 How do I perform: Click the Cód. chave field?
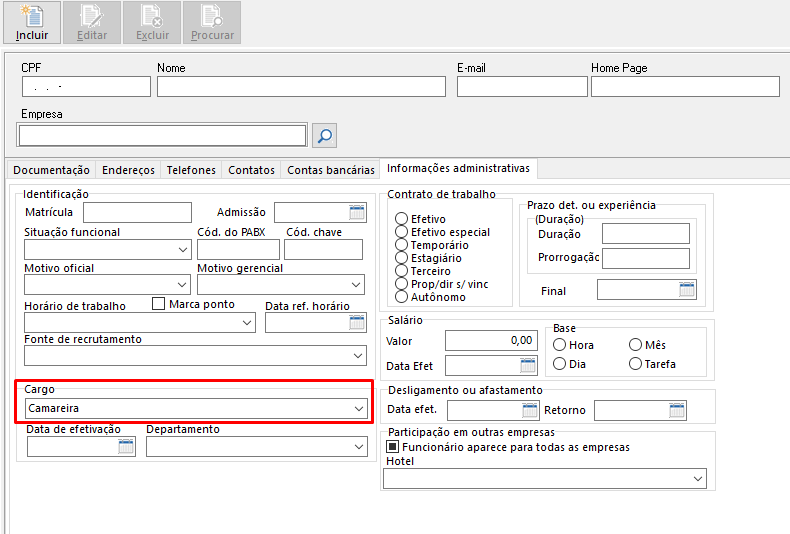[x=323, y=250]
